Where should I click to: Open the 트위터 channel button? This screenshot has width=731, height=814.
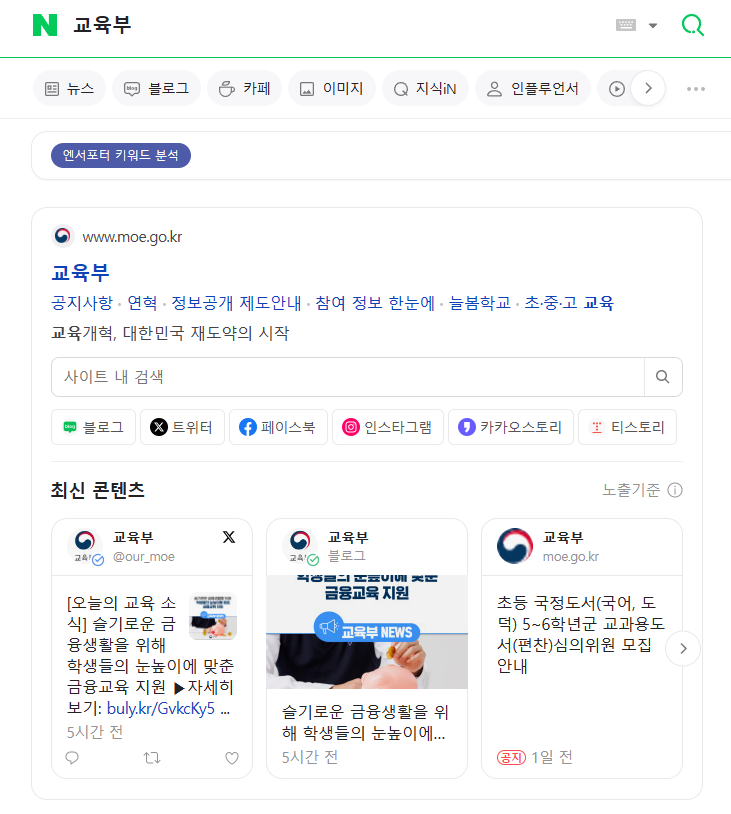pos(182,427)
